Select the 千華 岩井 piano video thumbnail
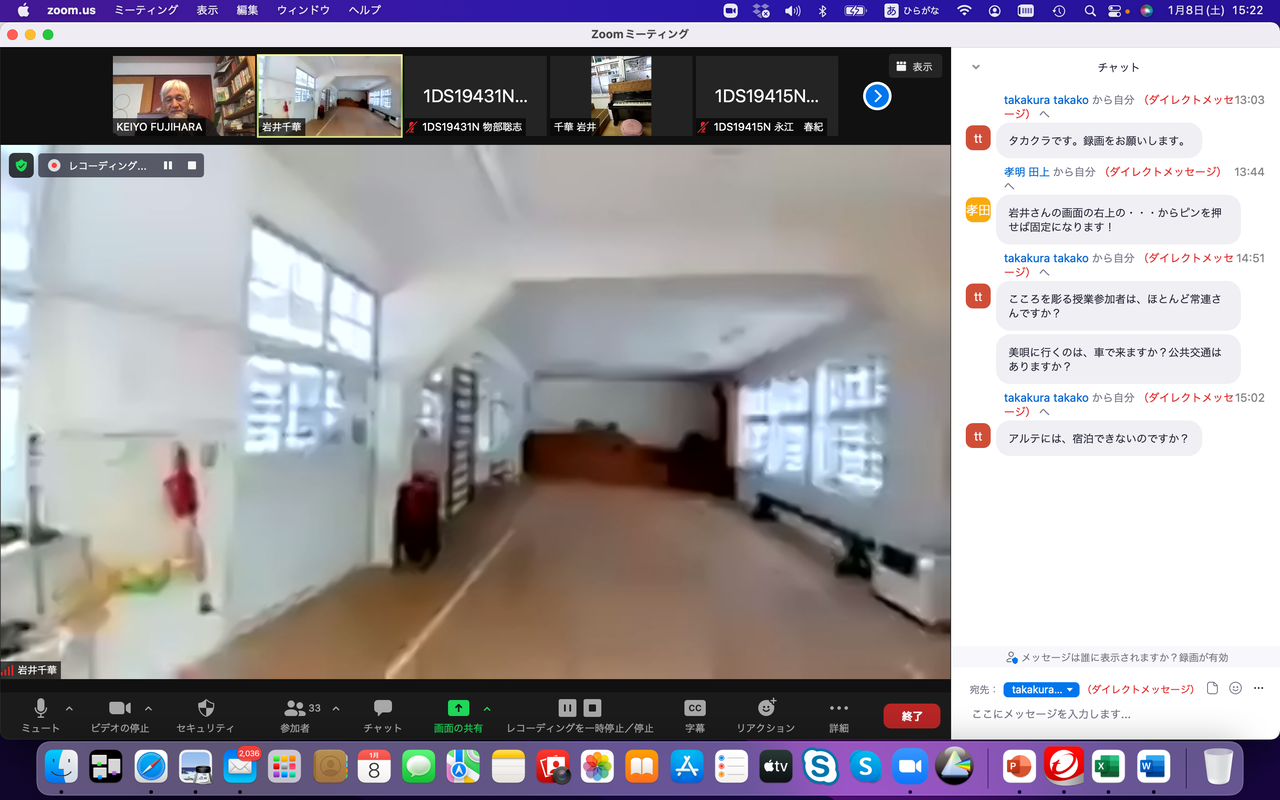The height and width of the screenshot is (800, 1280). pos(621,96)
